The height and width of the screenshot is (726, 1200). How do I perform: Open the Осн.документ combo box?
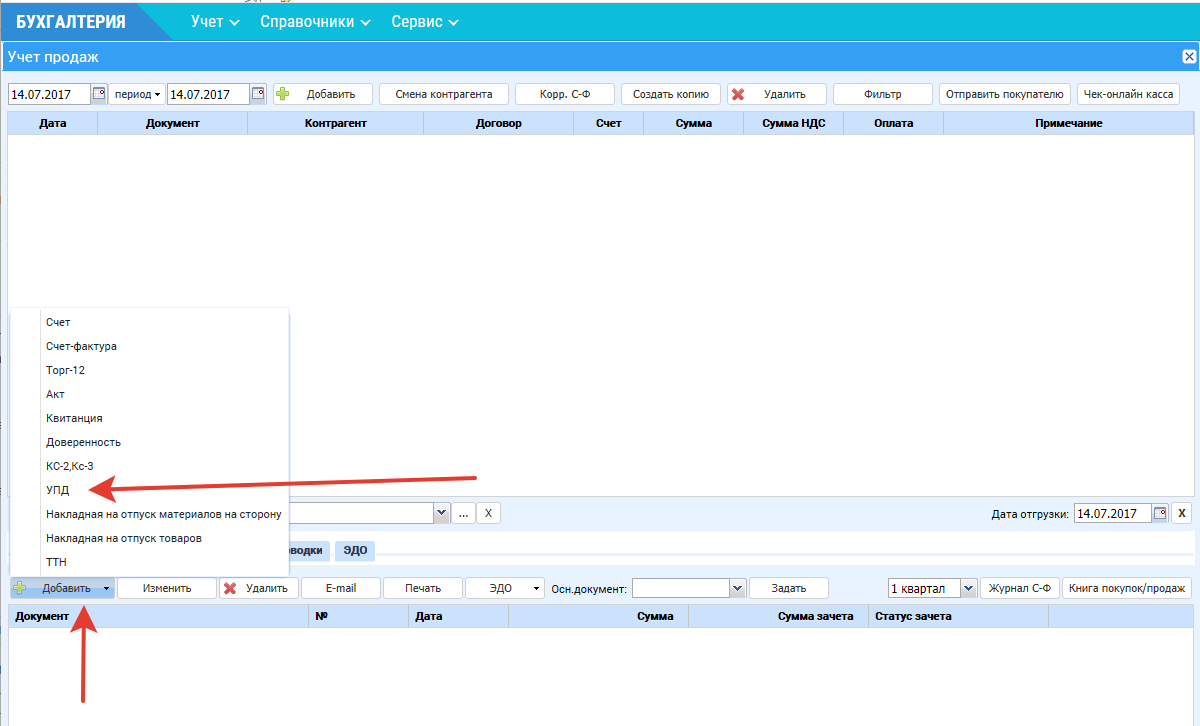738,588
